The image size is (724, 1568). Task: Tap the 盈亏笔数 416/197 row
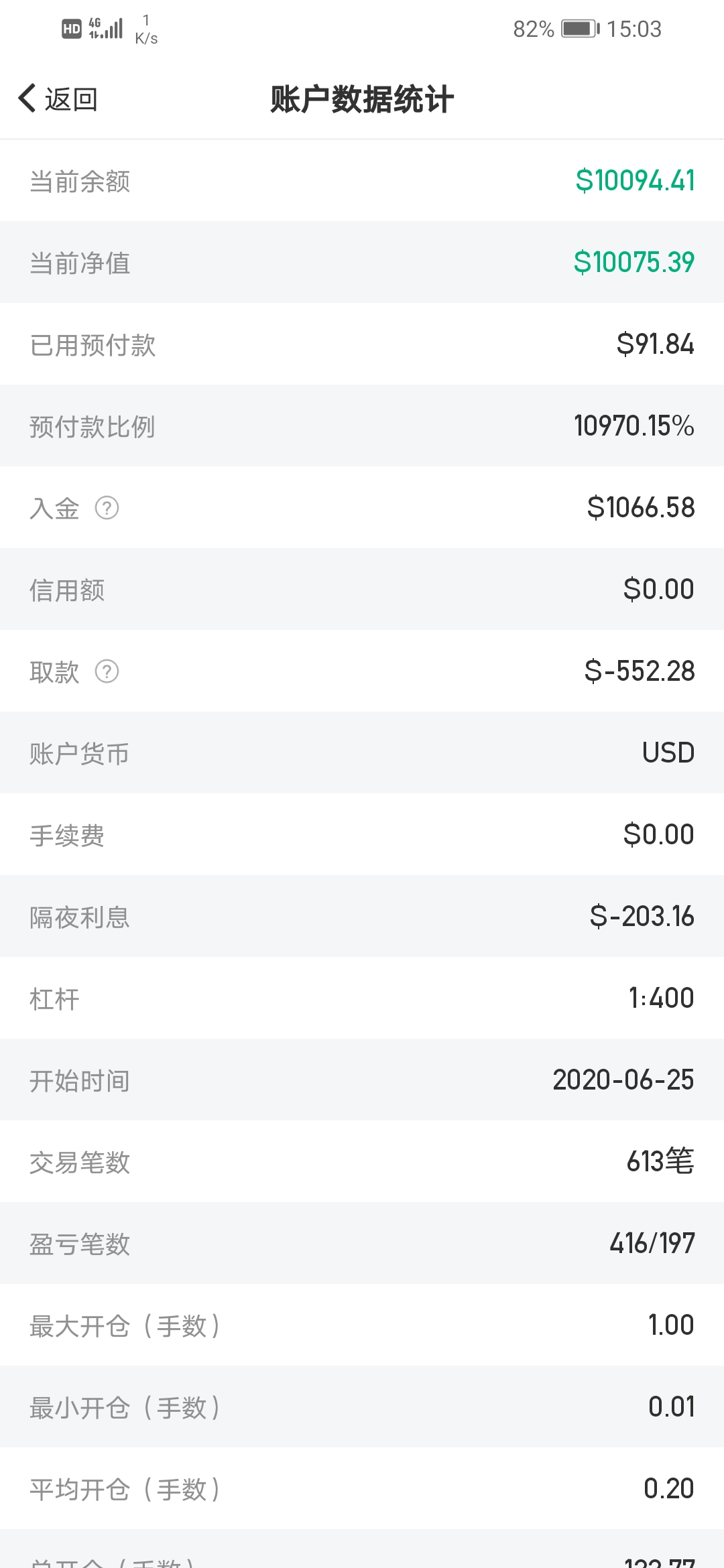(362, 1244)
